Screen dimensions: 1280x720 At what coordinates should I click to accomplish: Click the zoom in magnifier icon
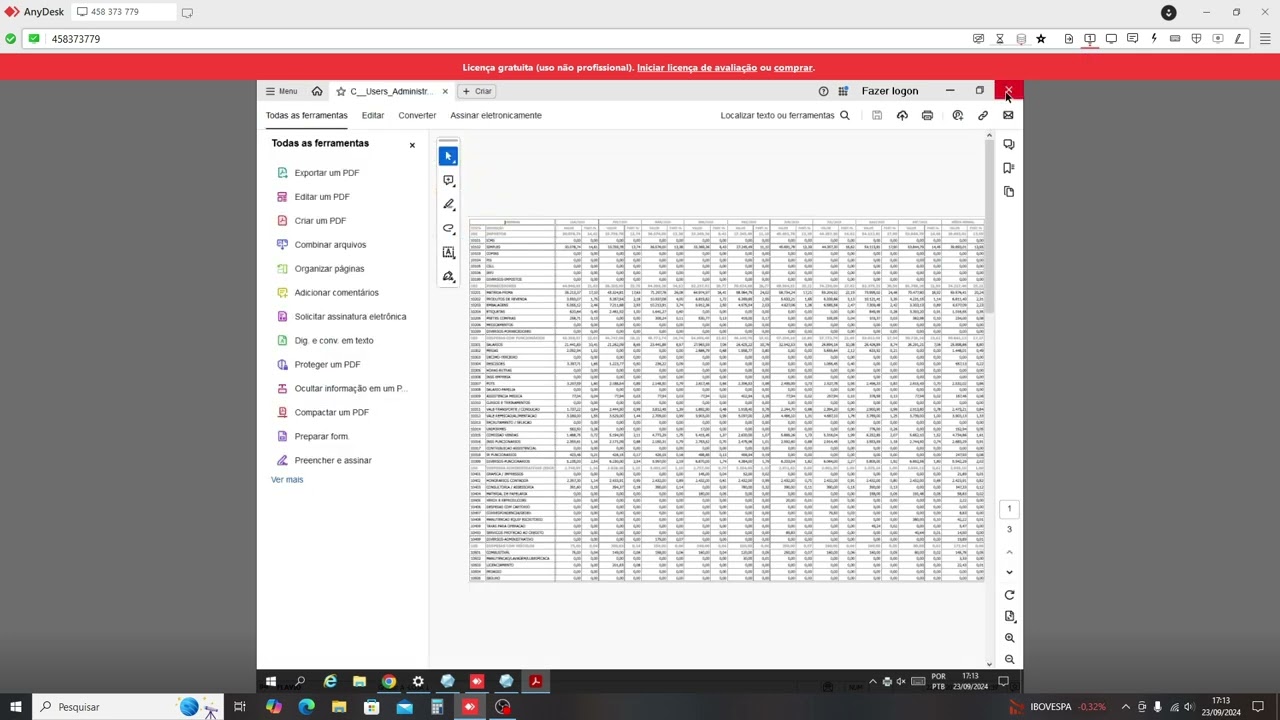coord(1009,638)
